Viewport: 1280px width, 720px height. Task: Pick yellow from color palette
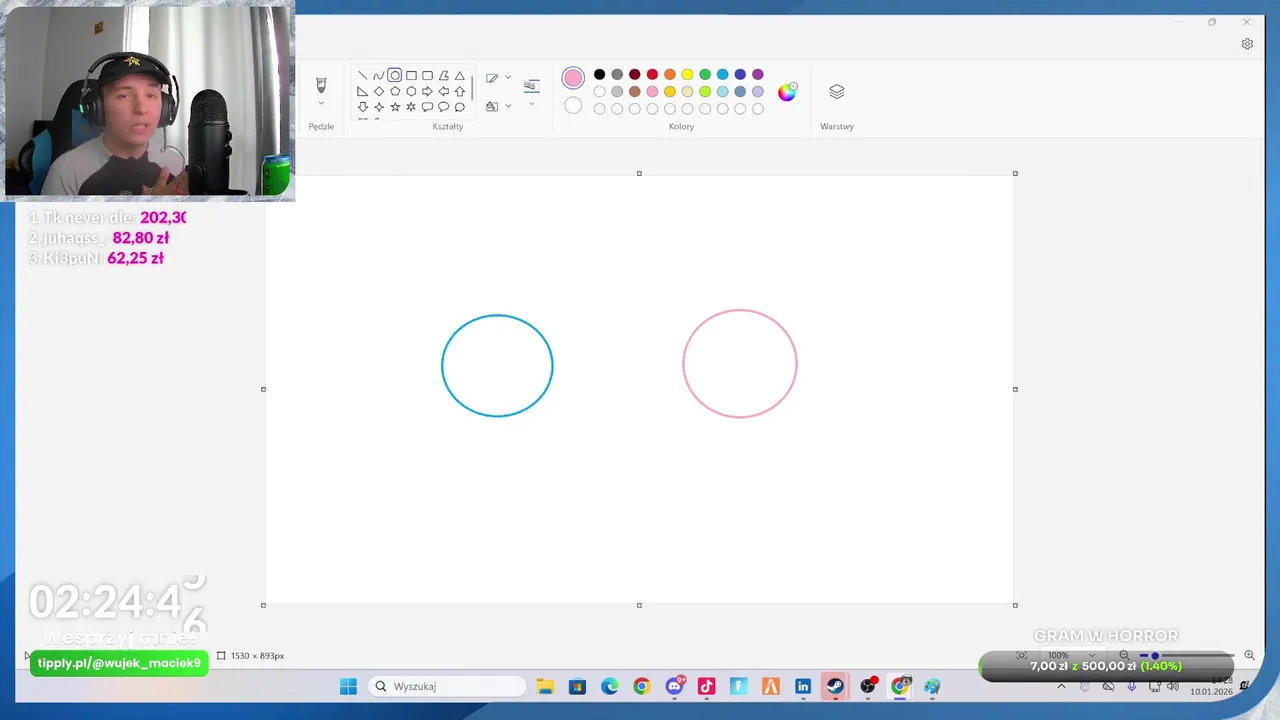pyautogui.click(x=687, y=74)
